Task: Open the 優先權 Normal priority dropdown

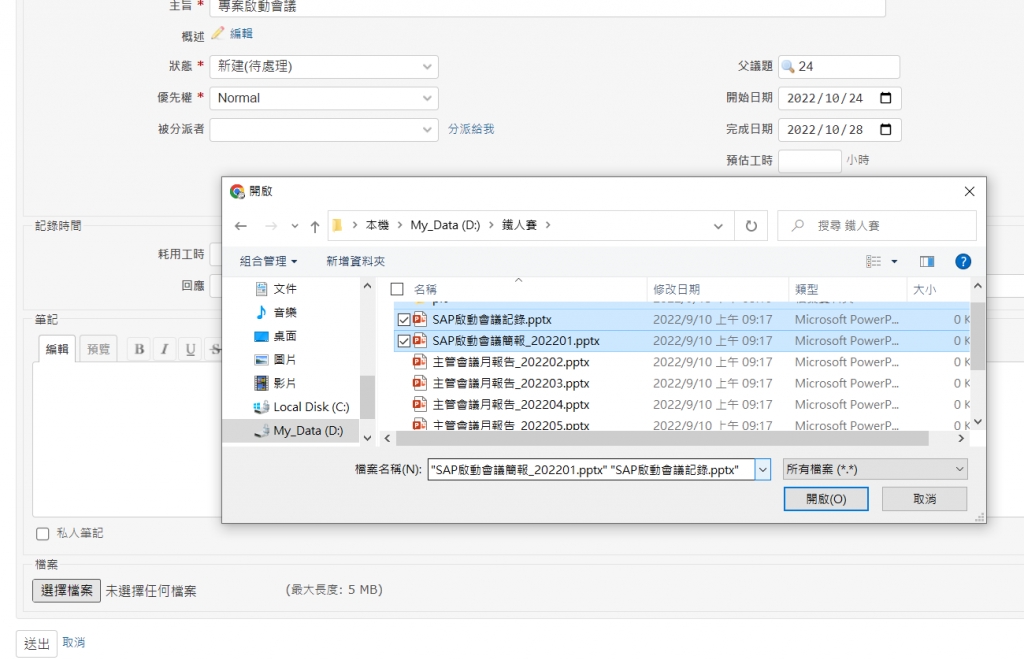Action: (323, 98)
